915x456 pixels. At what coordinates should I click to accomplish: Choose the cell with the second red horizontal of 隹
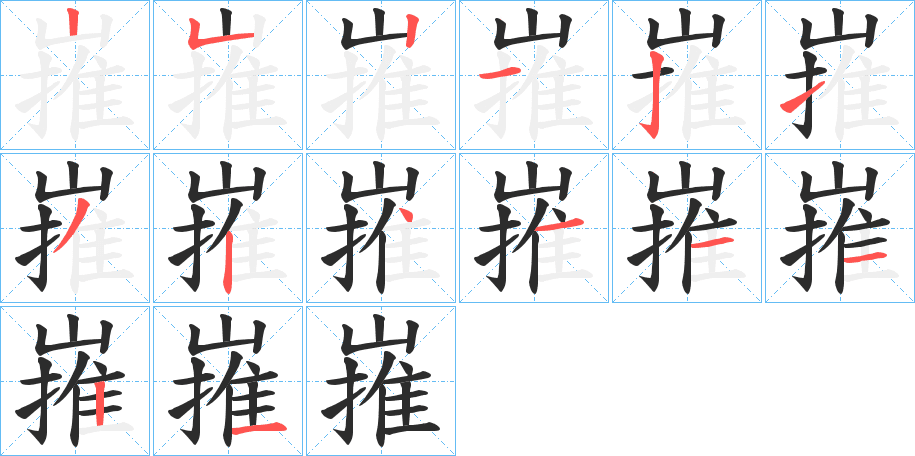click(686, 228)
